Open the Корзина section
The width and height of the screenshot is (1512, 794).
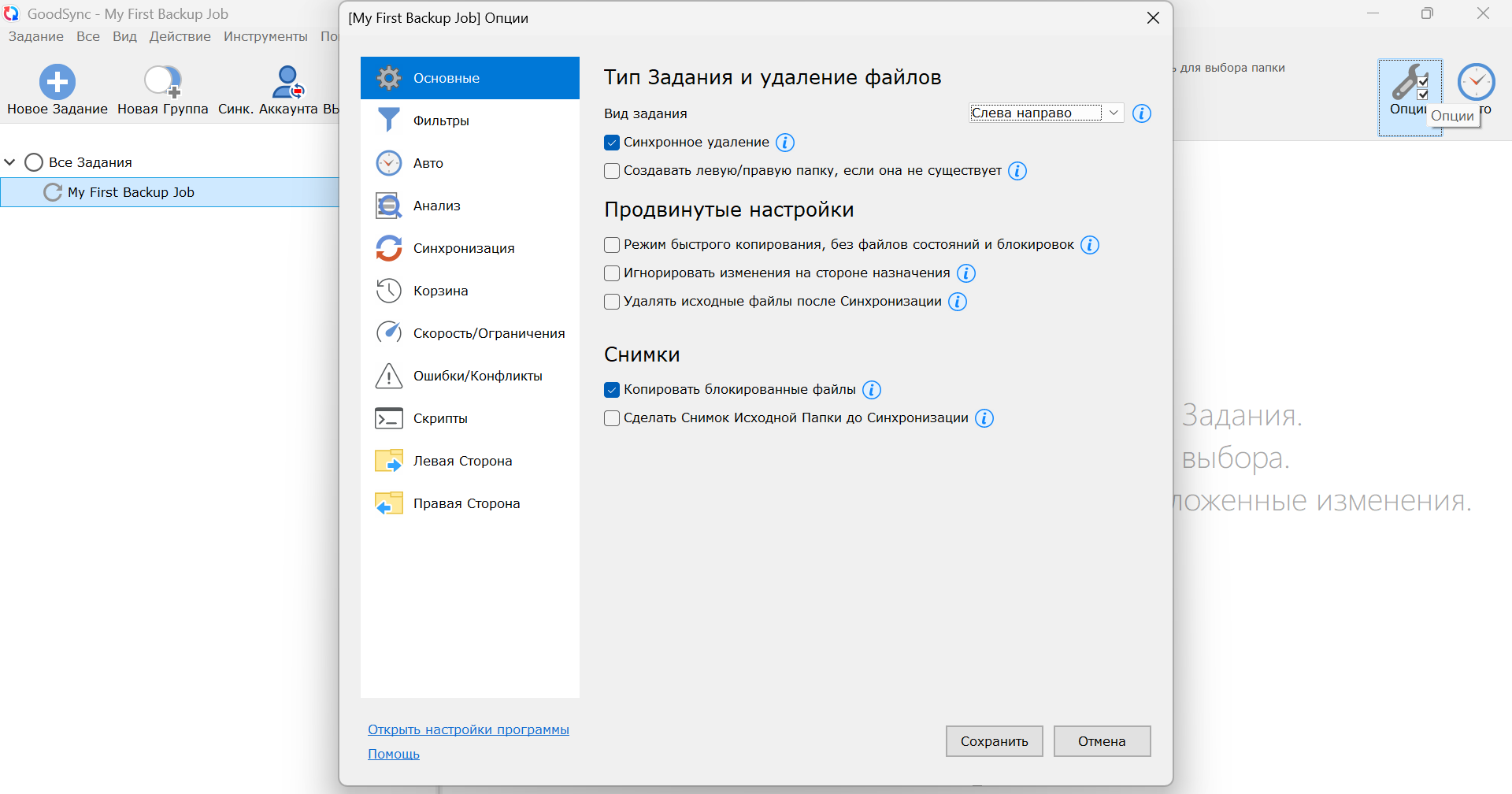[x=440, y=291]
